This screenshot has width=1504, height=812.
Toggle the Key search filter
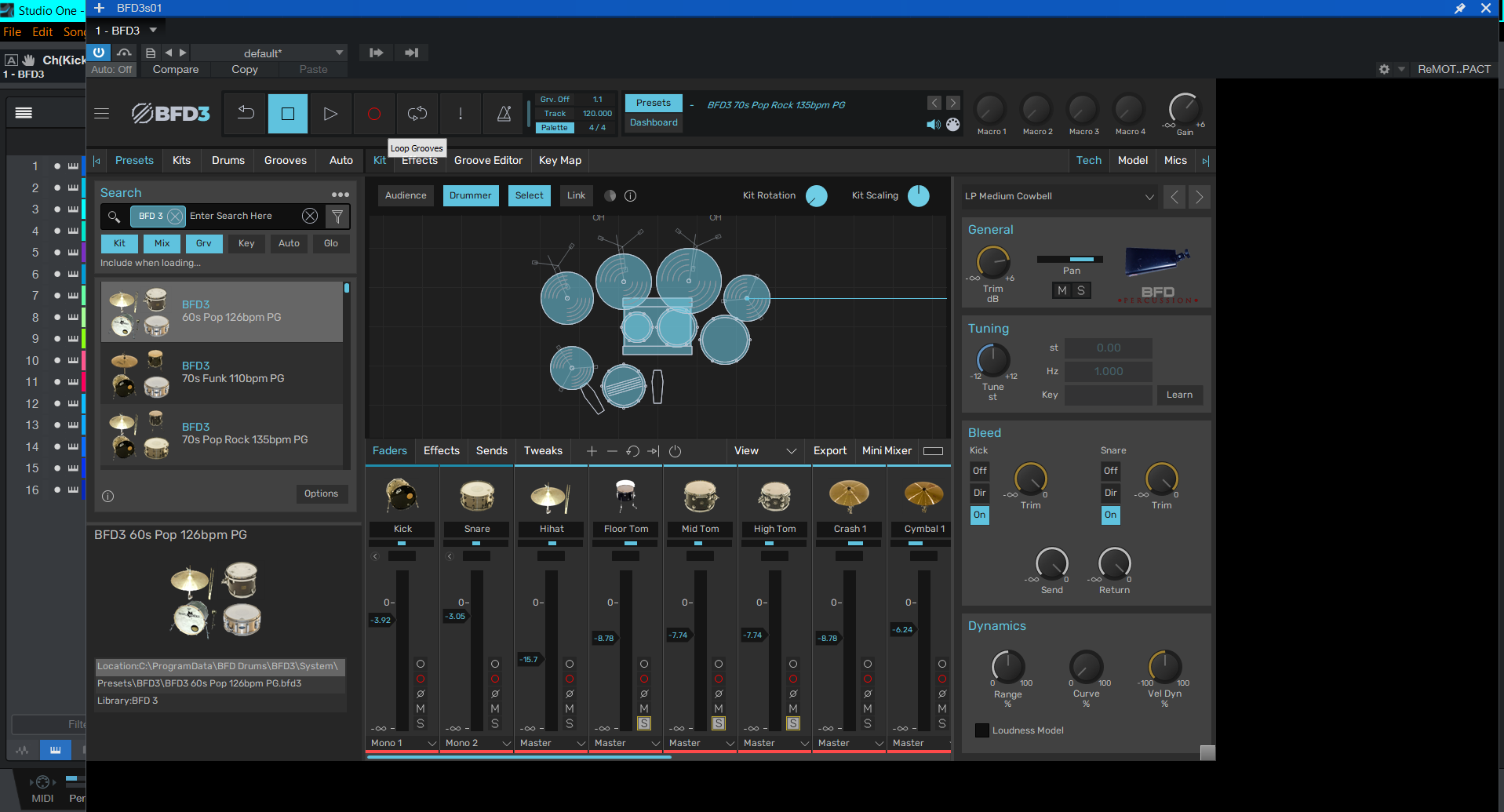[x=246, y=244]
